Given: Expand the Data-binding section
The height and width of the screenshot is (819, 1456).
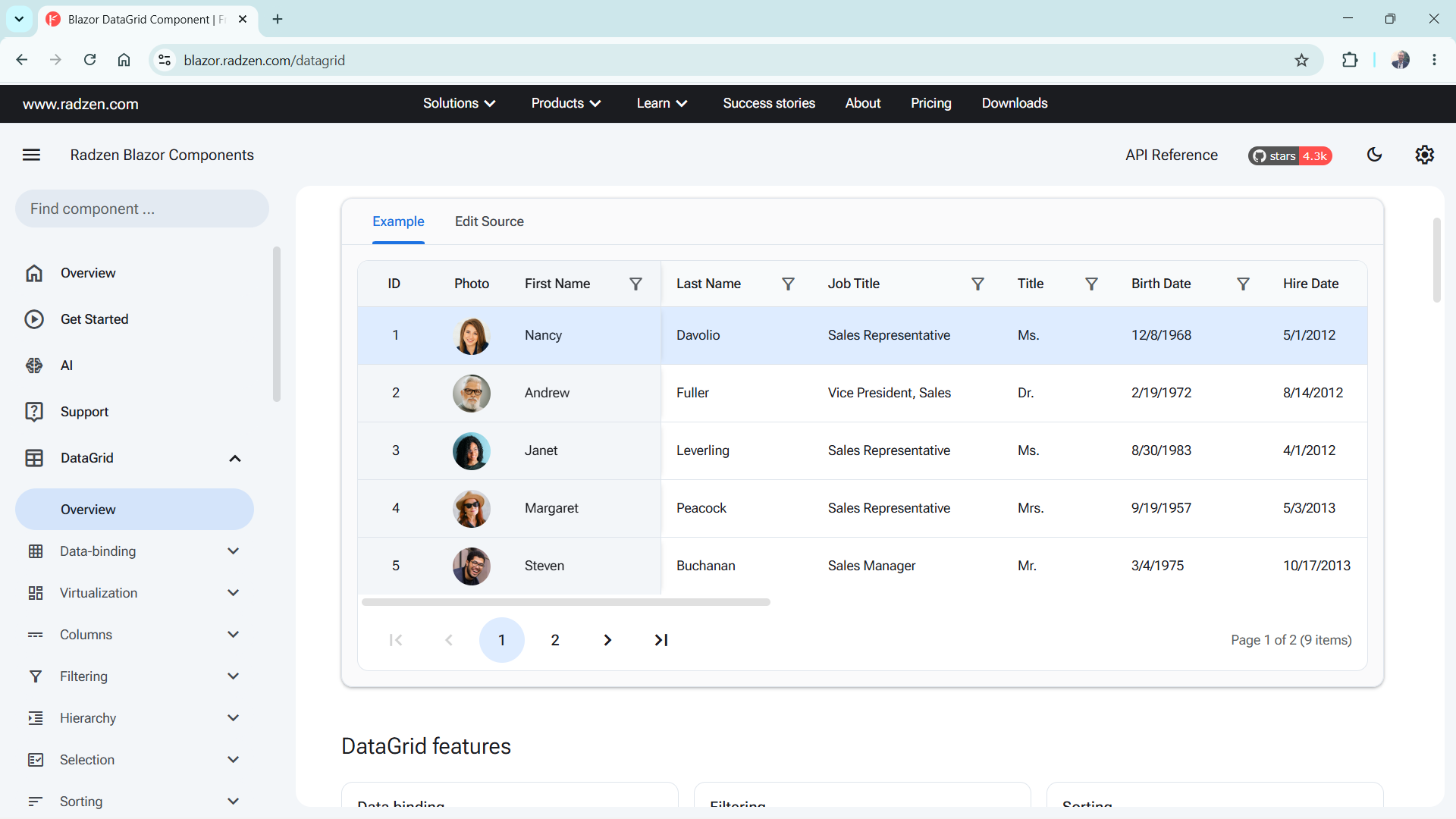Looking at the screenshot, I should [234, 551].
